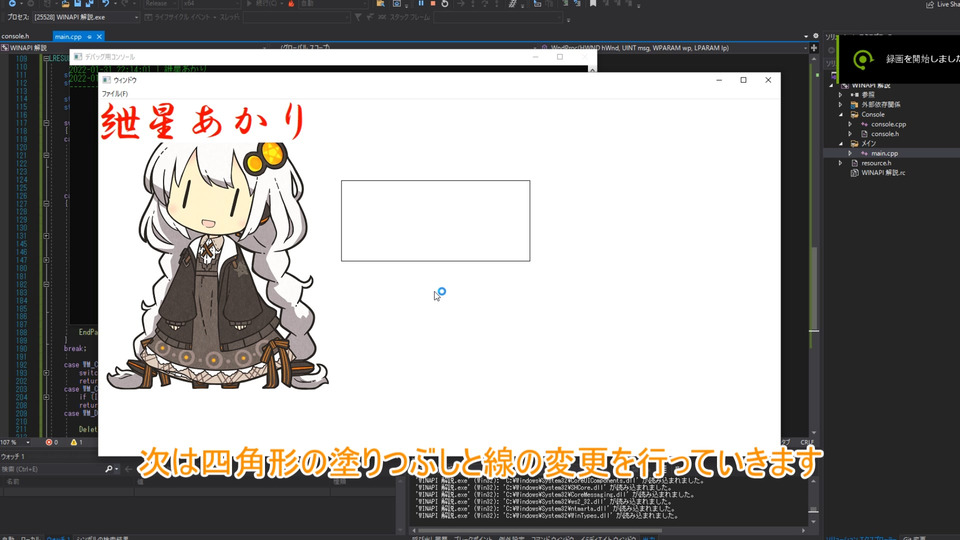Image resolution: width=960 pixels, height=540 pixels.
Task: Restart debugging with the circular arrow icon
Action: 444,3
